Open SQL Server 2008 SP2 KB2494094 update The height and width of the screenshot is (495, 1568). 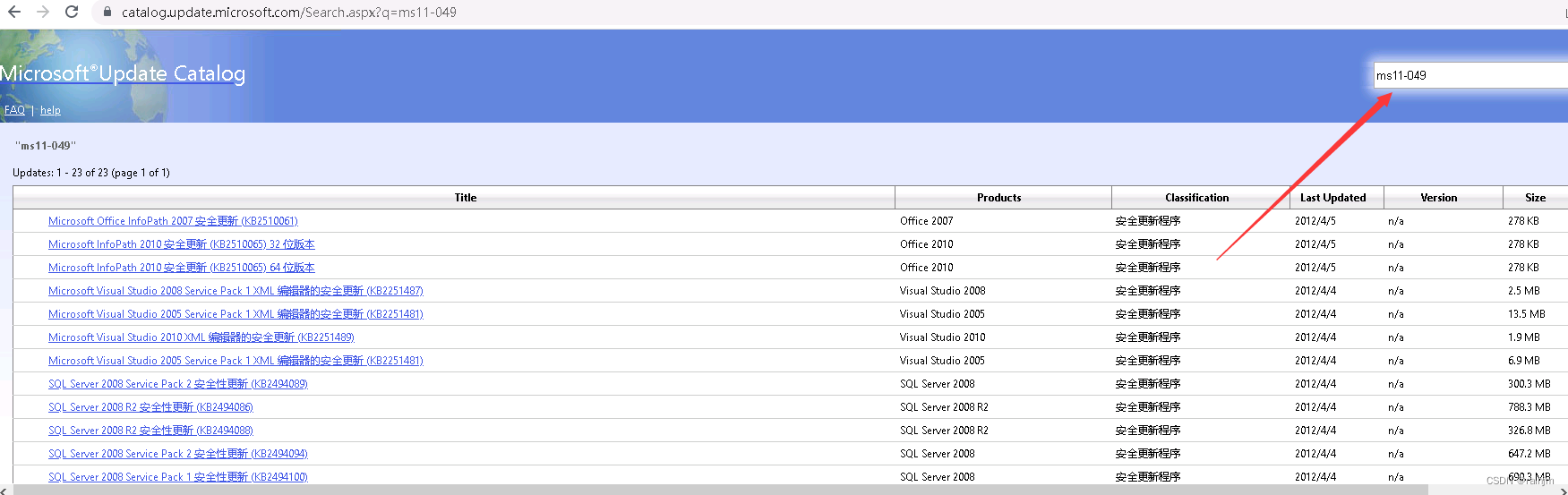[x=178, y=454]
